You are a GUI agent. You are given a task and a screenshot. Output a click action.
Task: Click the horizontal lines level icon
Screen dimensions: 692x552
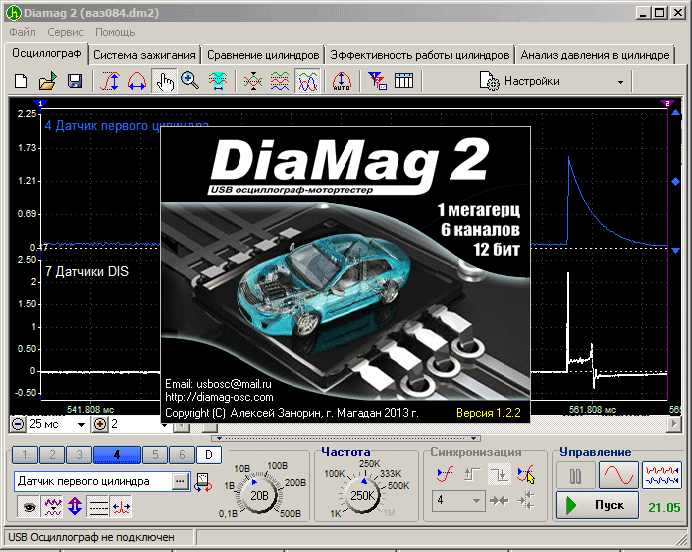coord(98,507)
